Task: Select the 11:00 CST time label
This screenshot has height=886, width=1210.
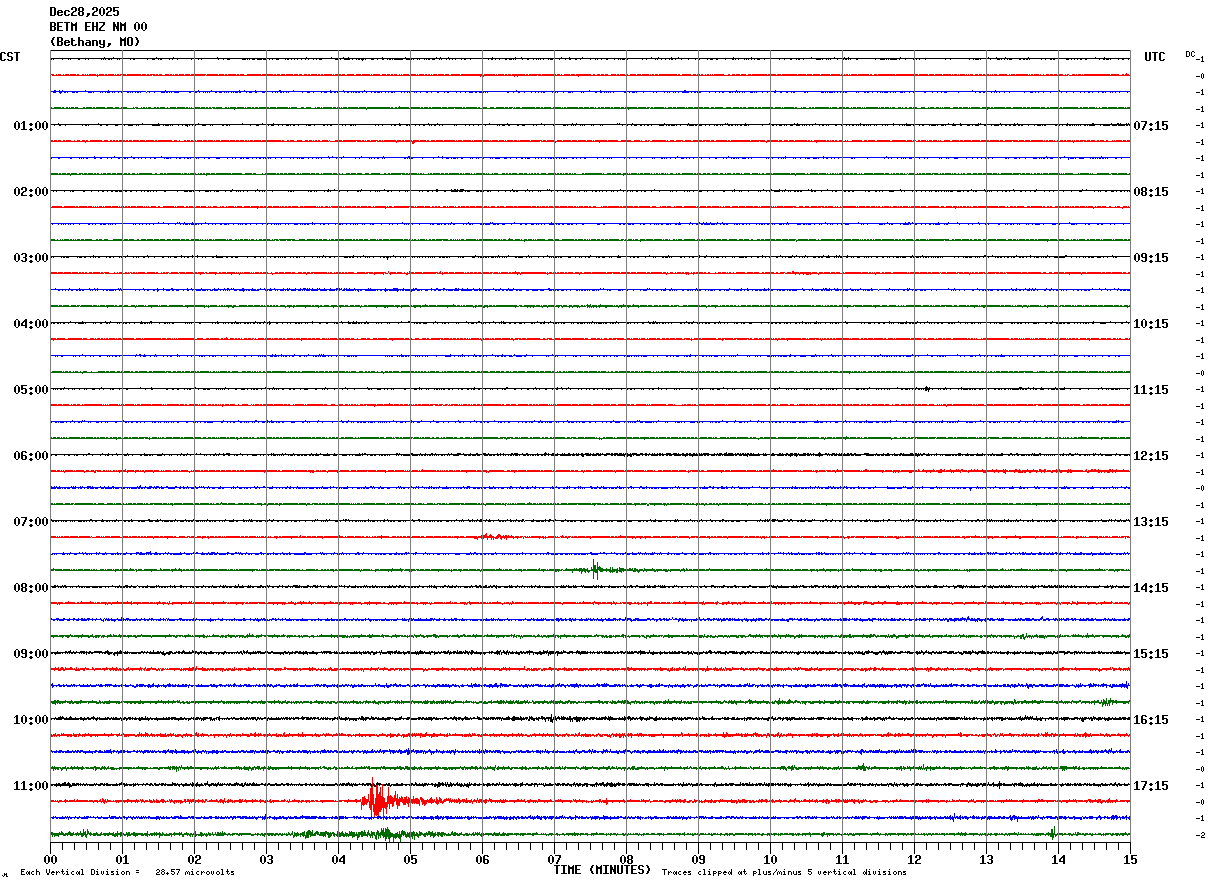Action: (31, 786)
